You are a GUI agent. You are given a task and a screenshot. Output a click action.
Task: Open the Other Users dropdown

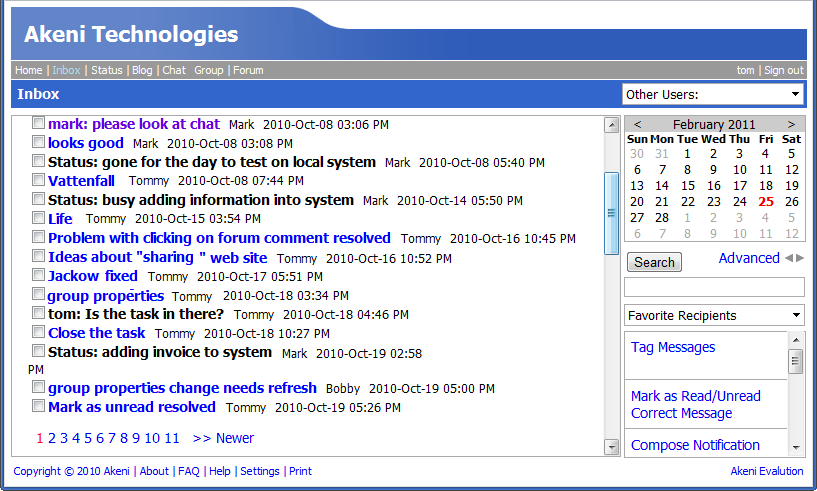tap(713, 94)
